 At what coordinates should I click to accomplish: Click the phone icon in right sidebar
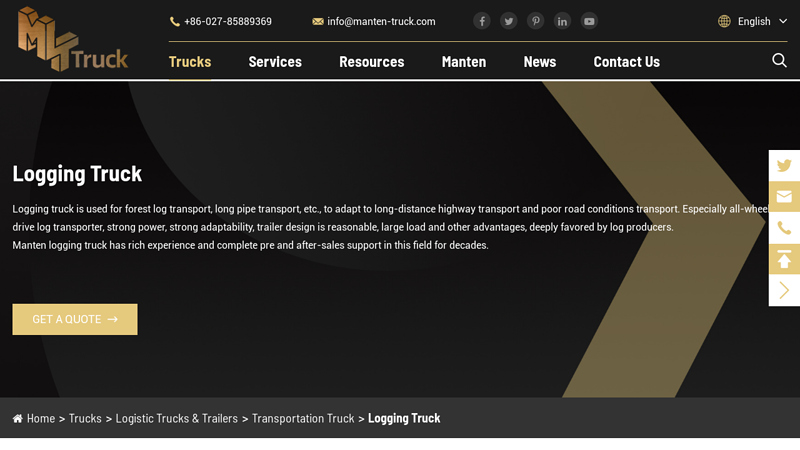pyautogui.click(x=784, y=228)
